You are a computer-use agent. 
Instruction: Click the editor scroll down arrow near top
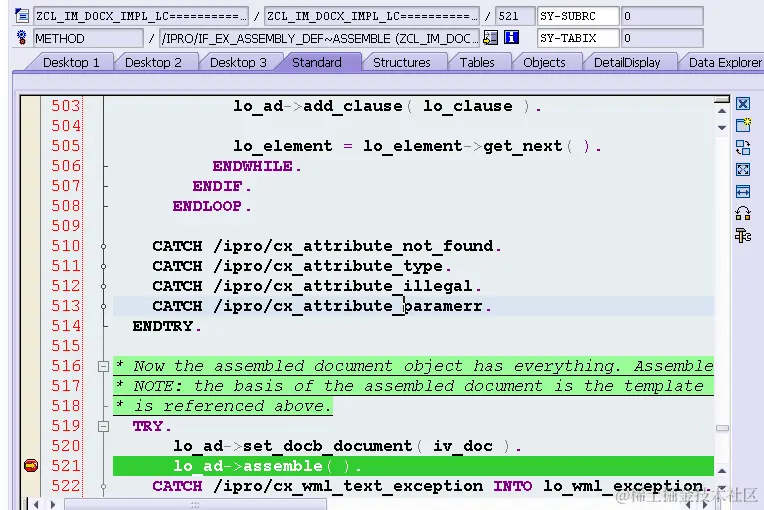tap(722, 128)
